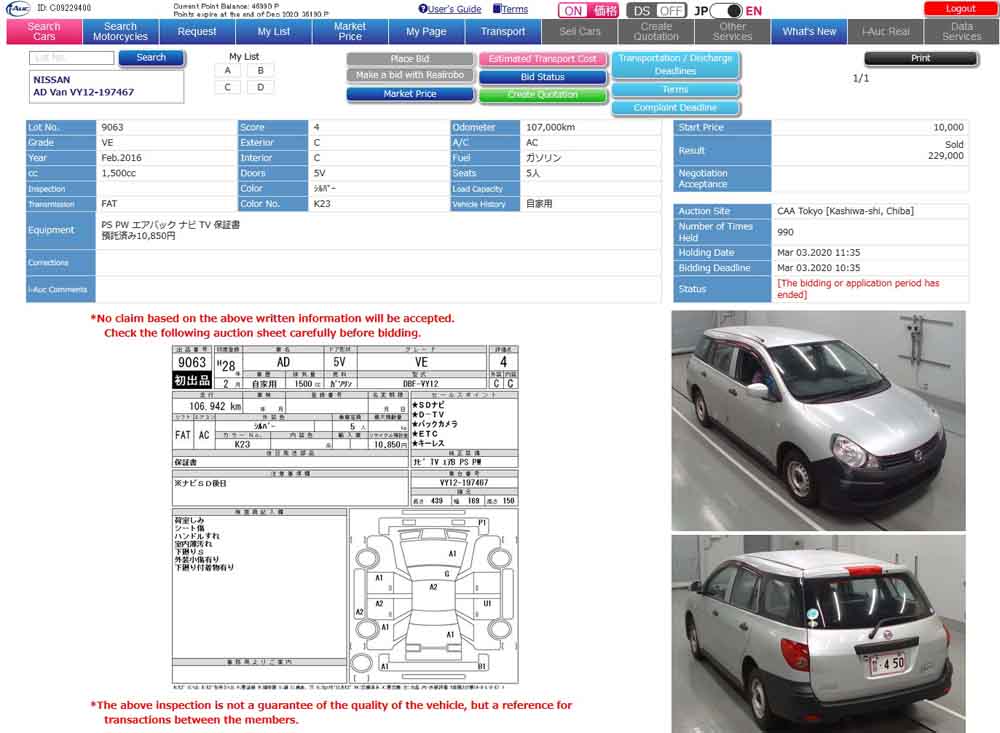Open the Terms link in the top header

510,9
